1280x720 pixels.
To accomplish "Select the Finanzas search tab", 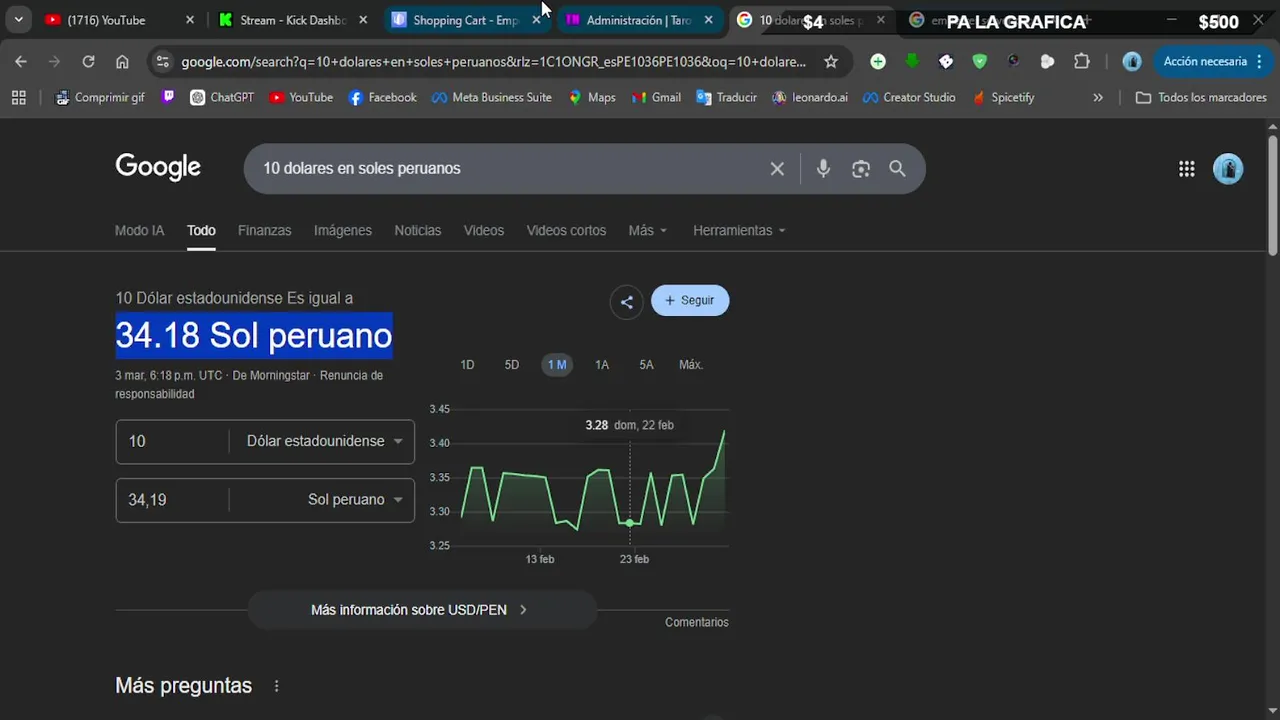I will point(265,230).
